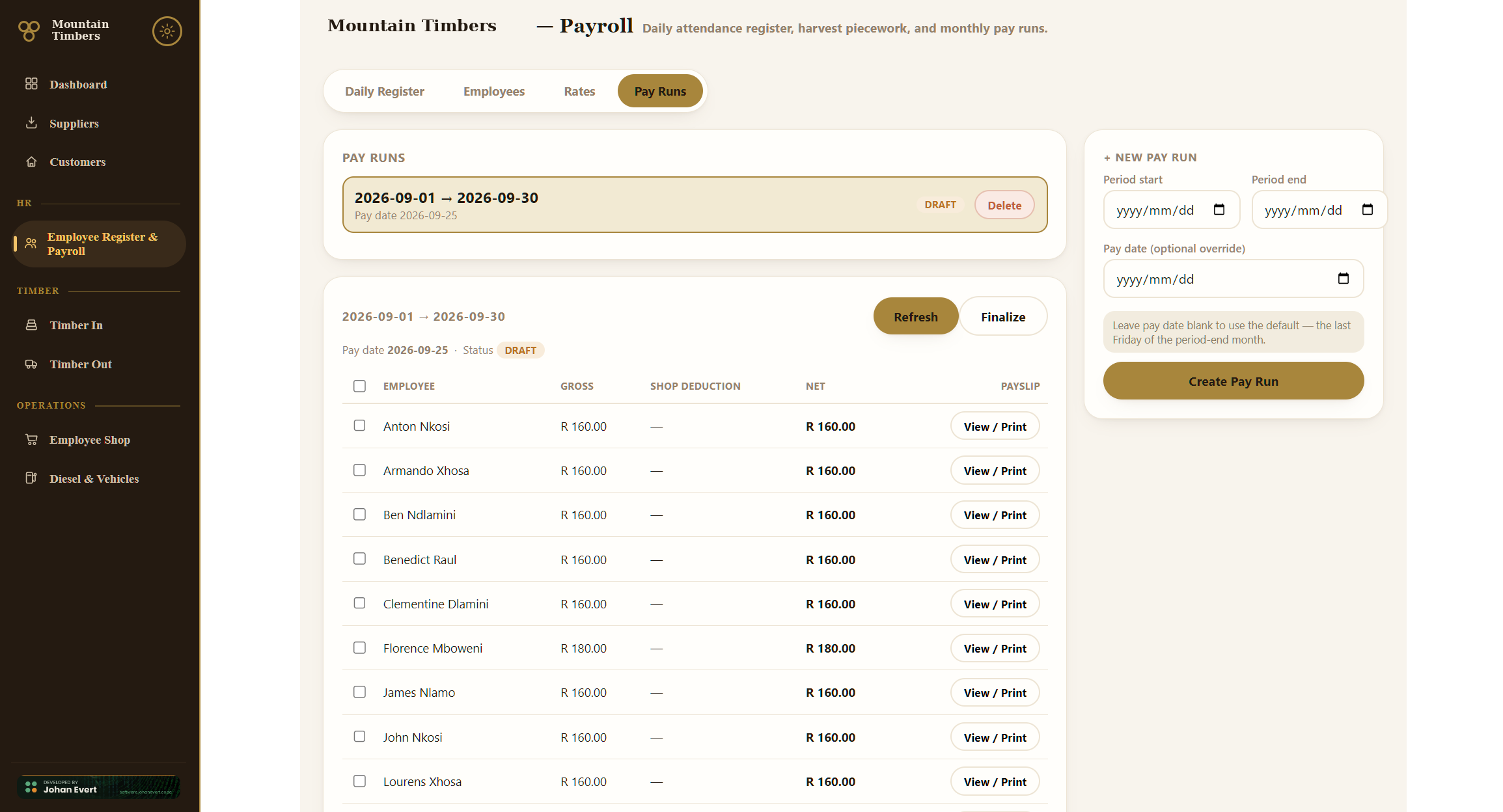The image size is (1503, 812).
Task: Focus the Period start date field
Action: click(1172, 210)
